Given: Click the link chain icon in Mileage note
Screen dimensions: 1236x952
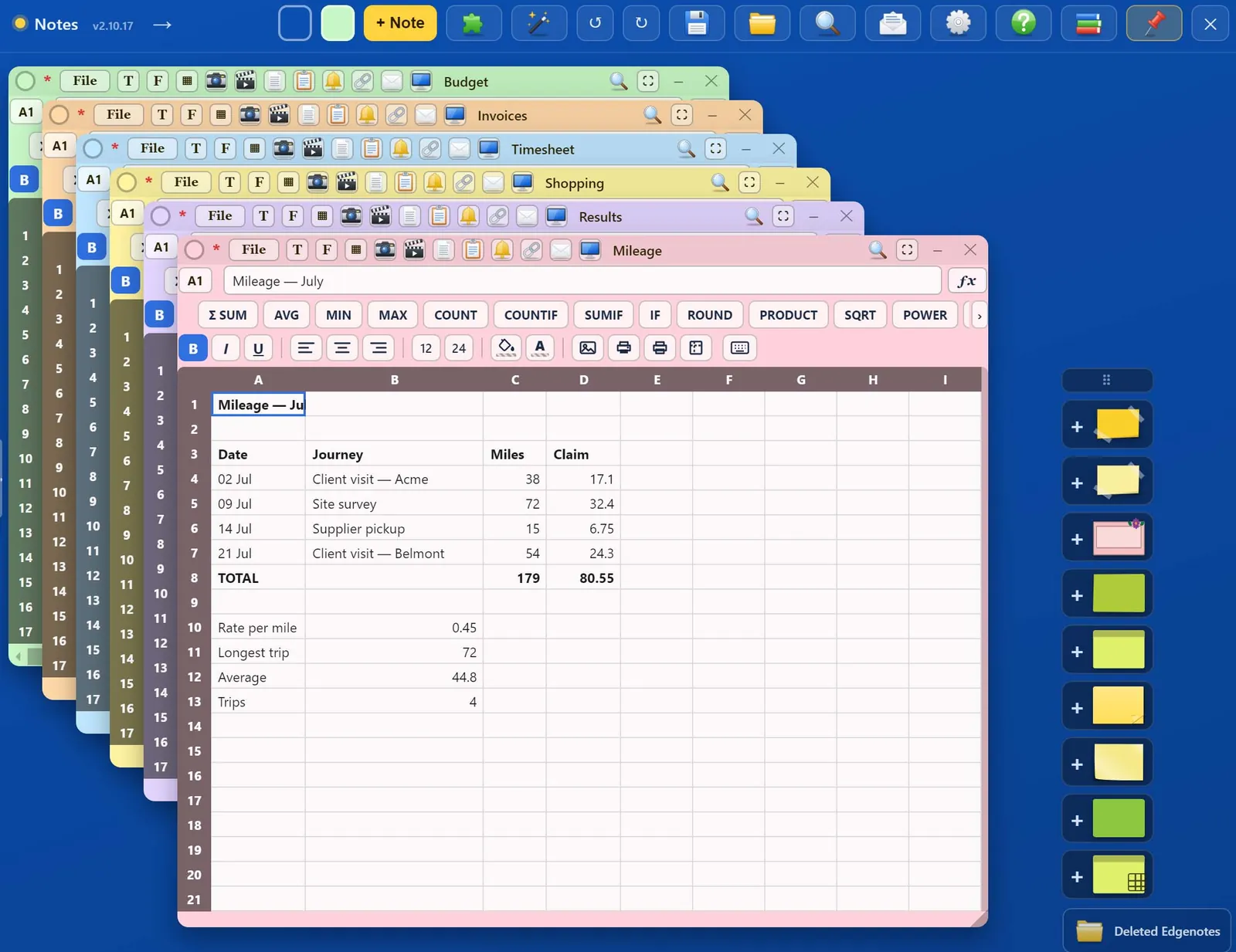Looking at the screenshot, I should point(531,249).
